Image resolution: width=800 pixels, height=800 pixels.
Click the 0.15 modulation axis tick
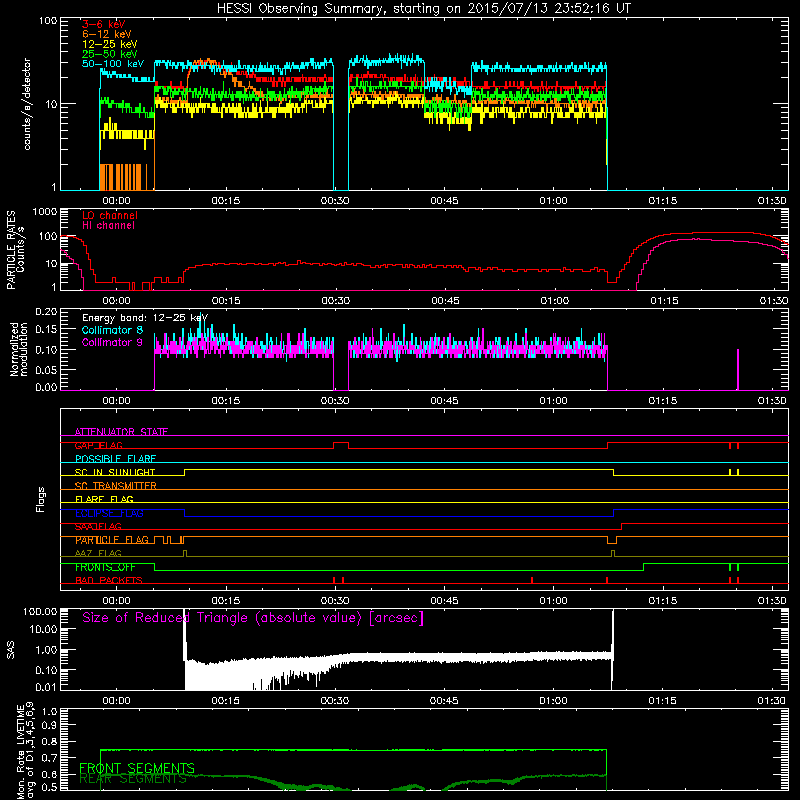tap(46, 330)
